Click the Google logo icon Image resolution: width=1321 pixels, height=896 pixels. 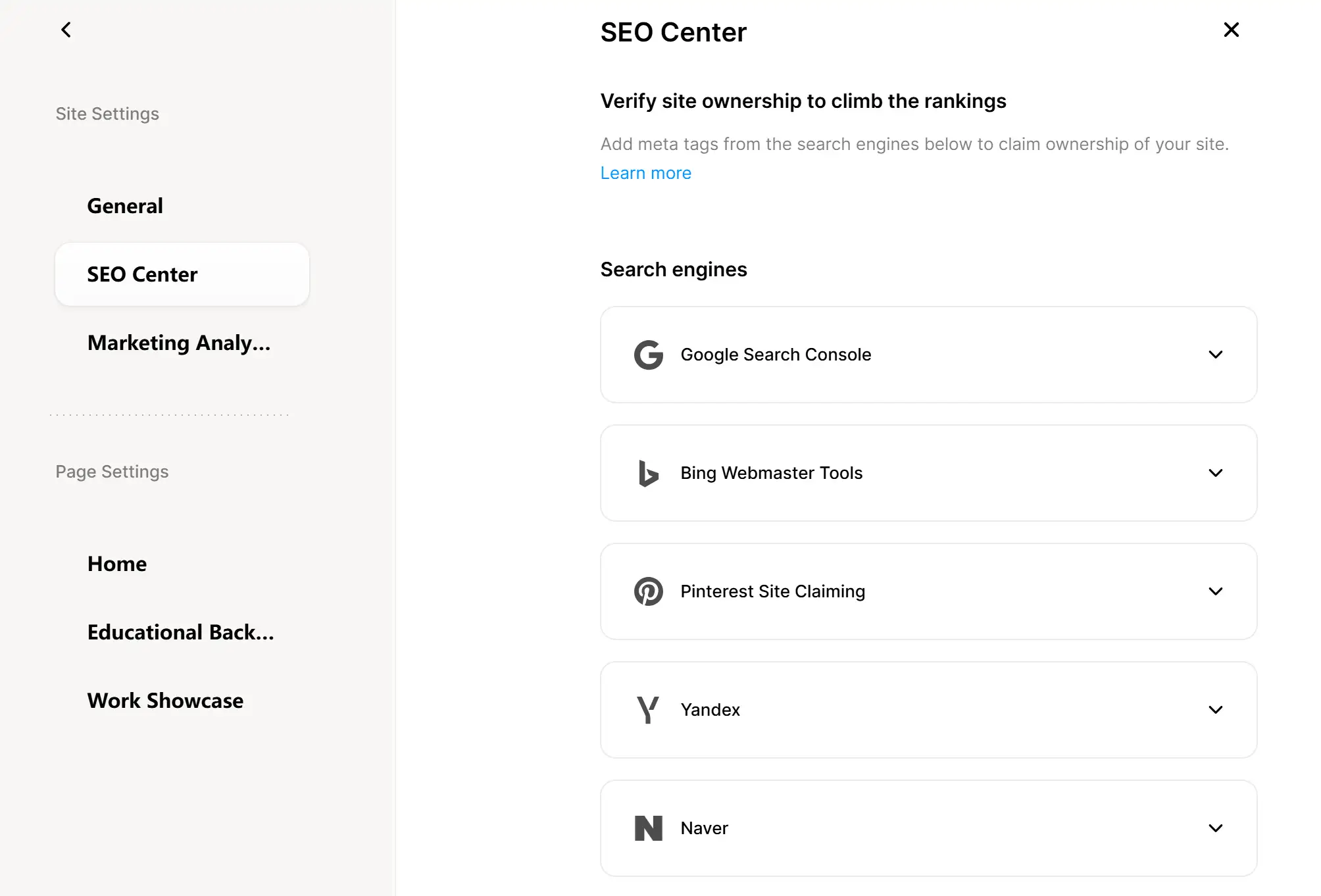click(x=648, y=355)
